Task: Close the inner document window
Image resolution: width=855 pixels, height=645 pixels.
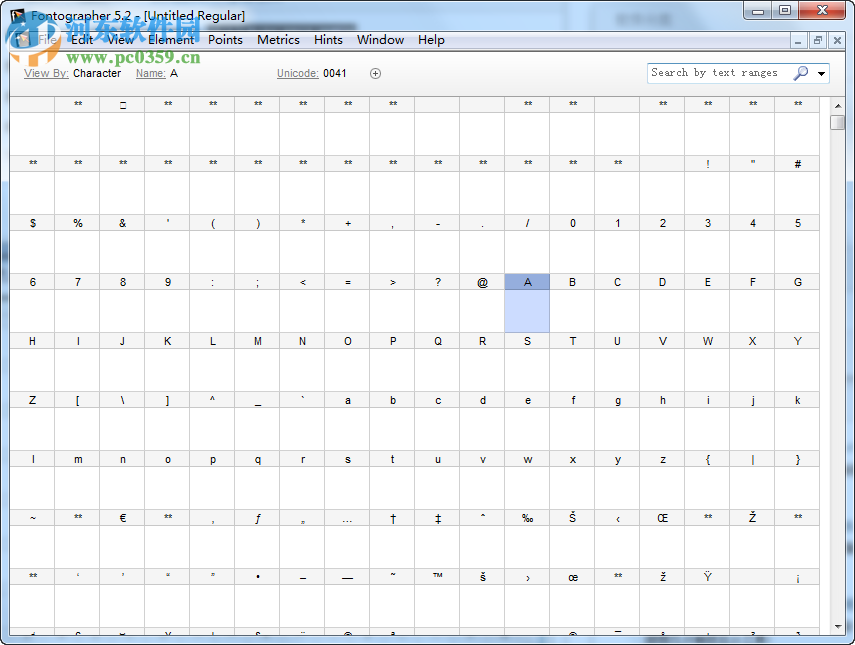Action: (x=837, y=40)
